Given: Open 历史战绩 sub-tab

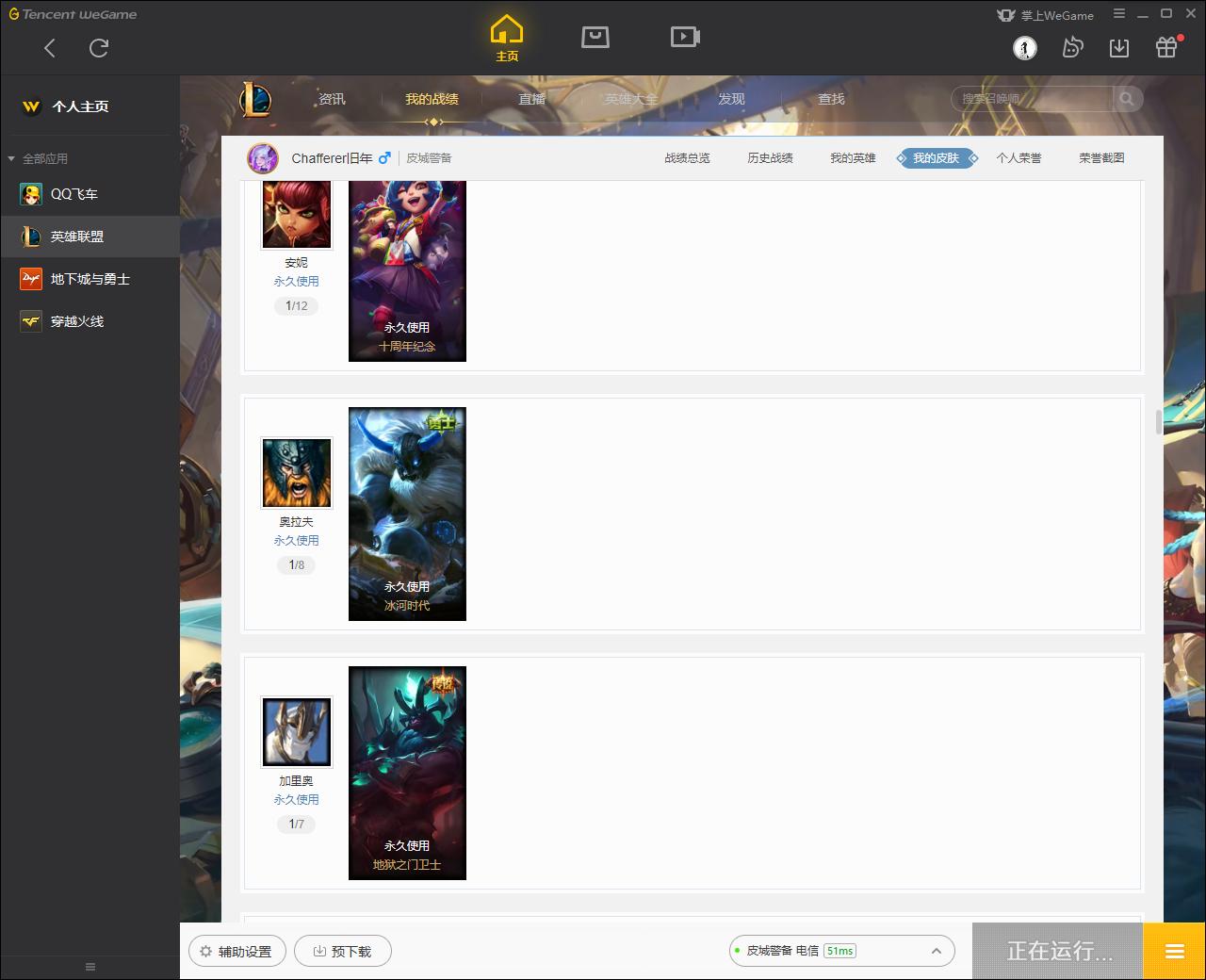Looking at the screenshot, I should point(770,158).
